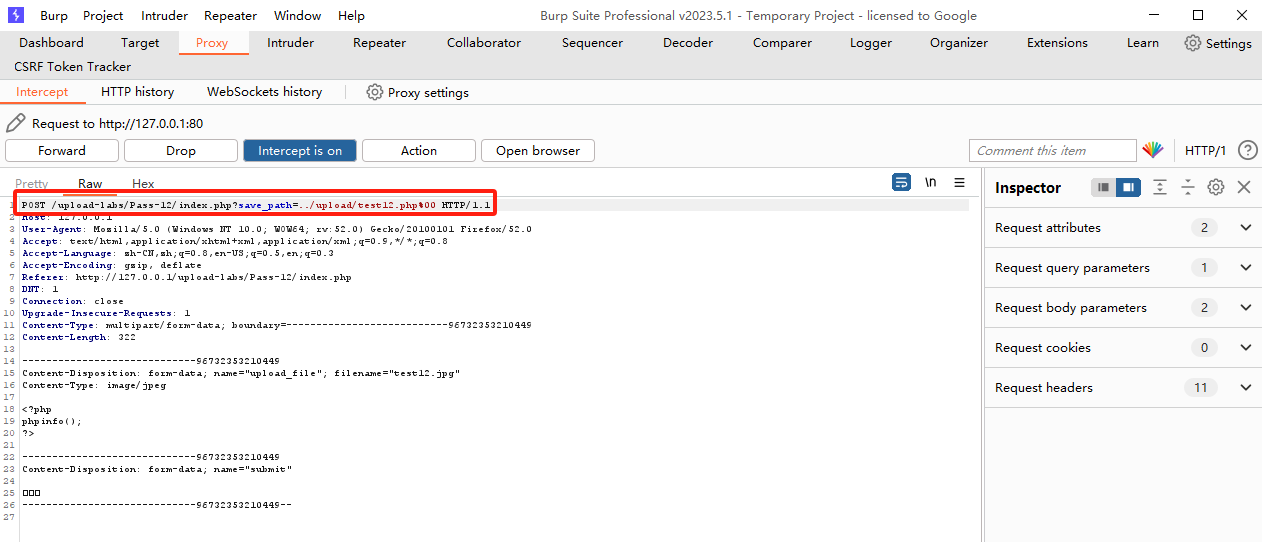Screen dimensions: 1262x542
Task: Open the help question mark icon
Action: (1247, 150)
